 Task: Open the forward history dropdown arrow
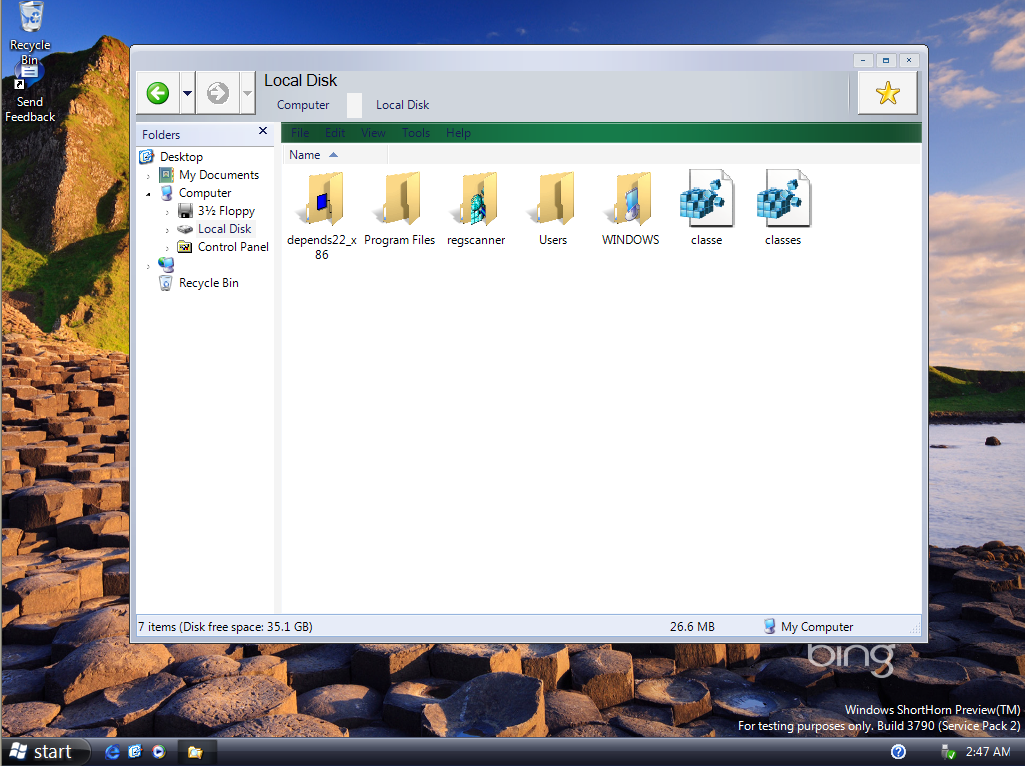point(247,93)
